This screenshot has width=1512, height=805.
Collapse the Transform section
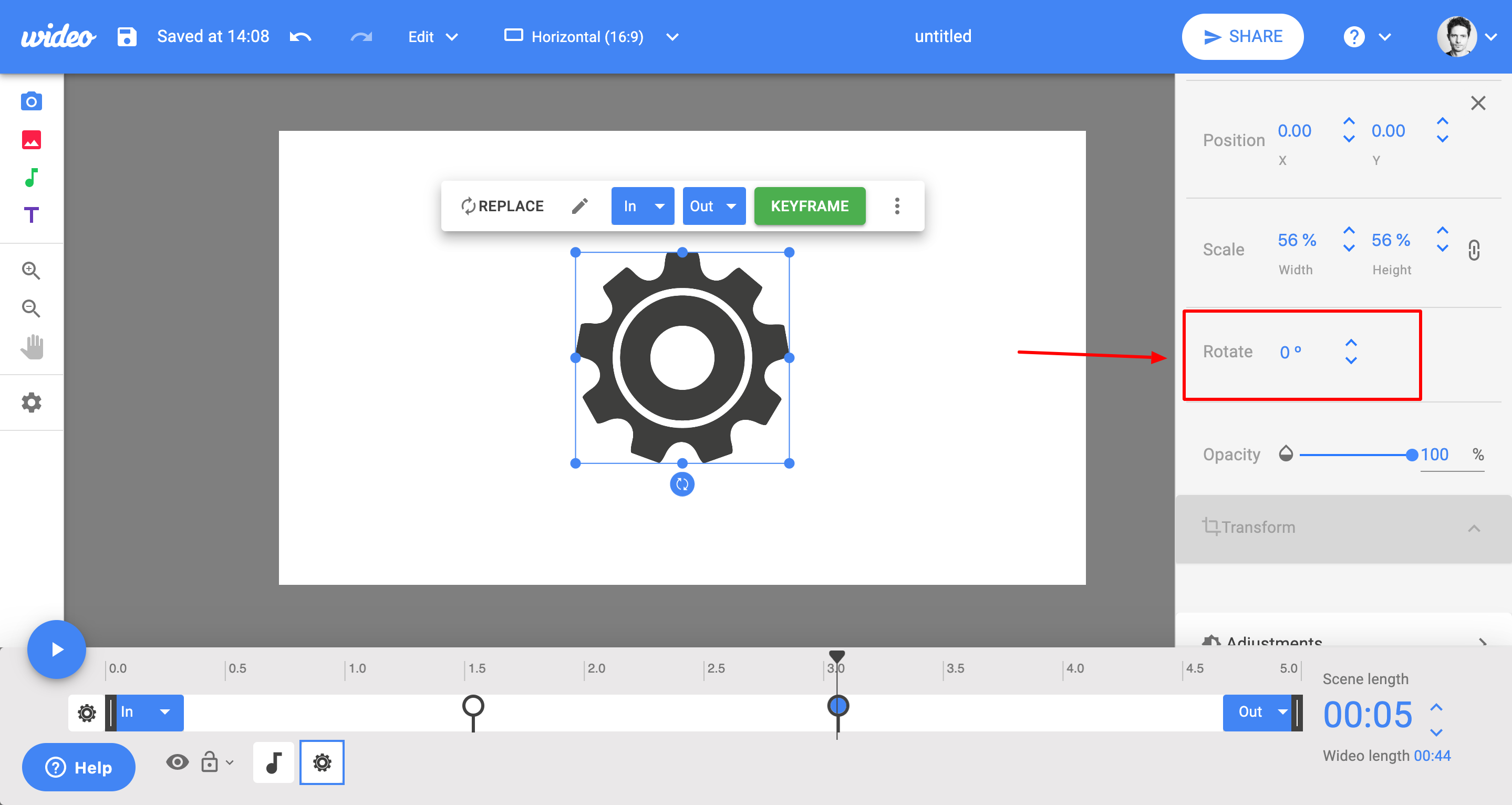(1343, 528)
